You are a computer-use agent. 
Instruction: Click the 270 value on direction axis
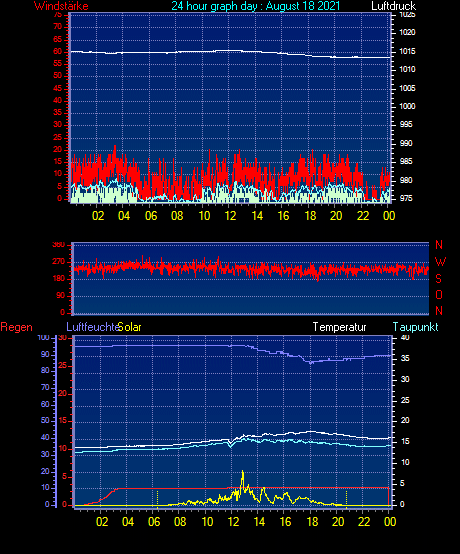tap(59, 262)
